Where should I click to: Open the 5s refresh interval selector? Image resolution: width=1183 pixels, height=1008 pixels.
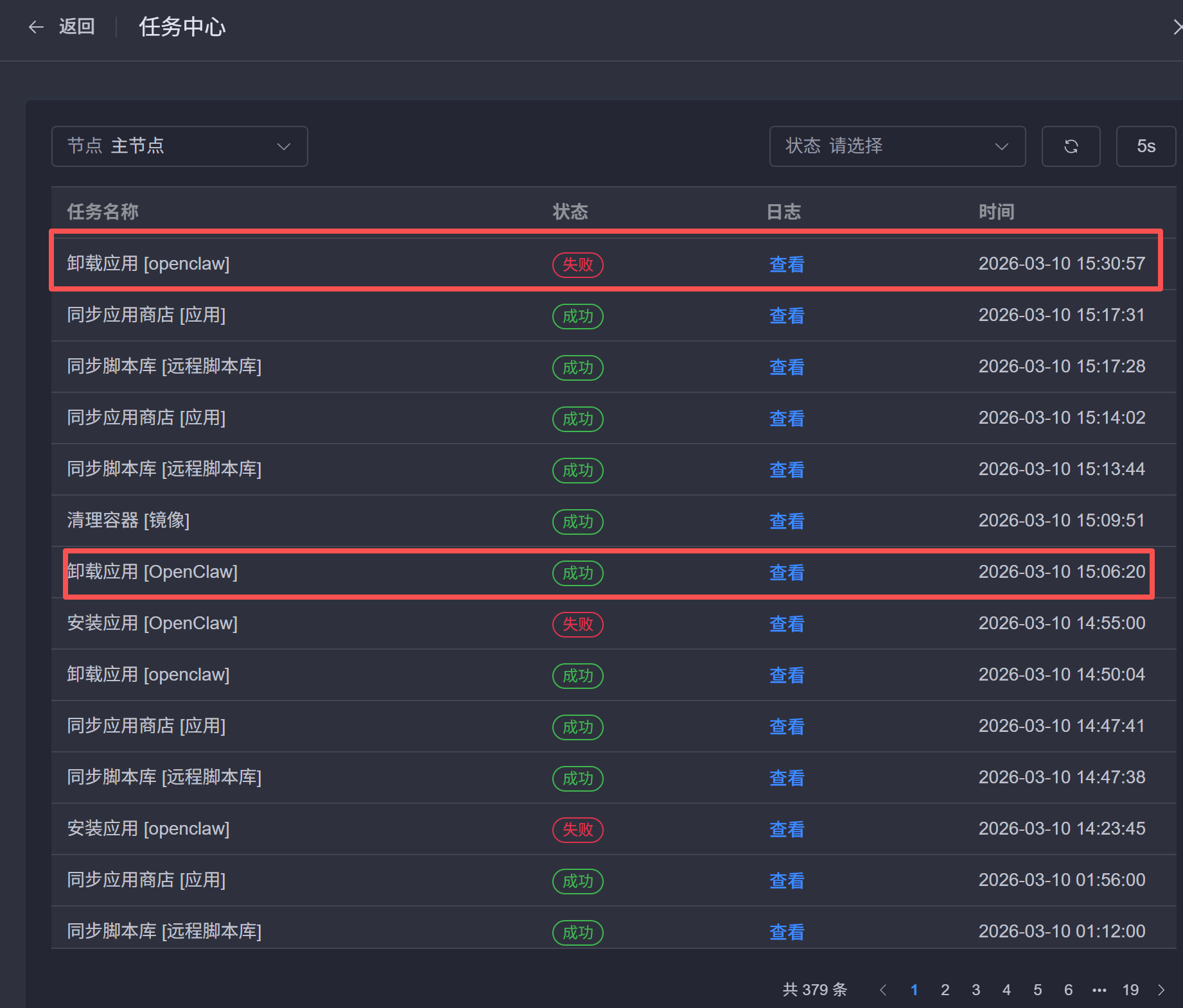click(x=1146, y=146)
